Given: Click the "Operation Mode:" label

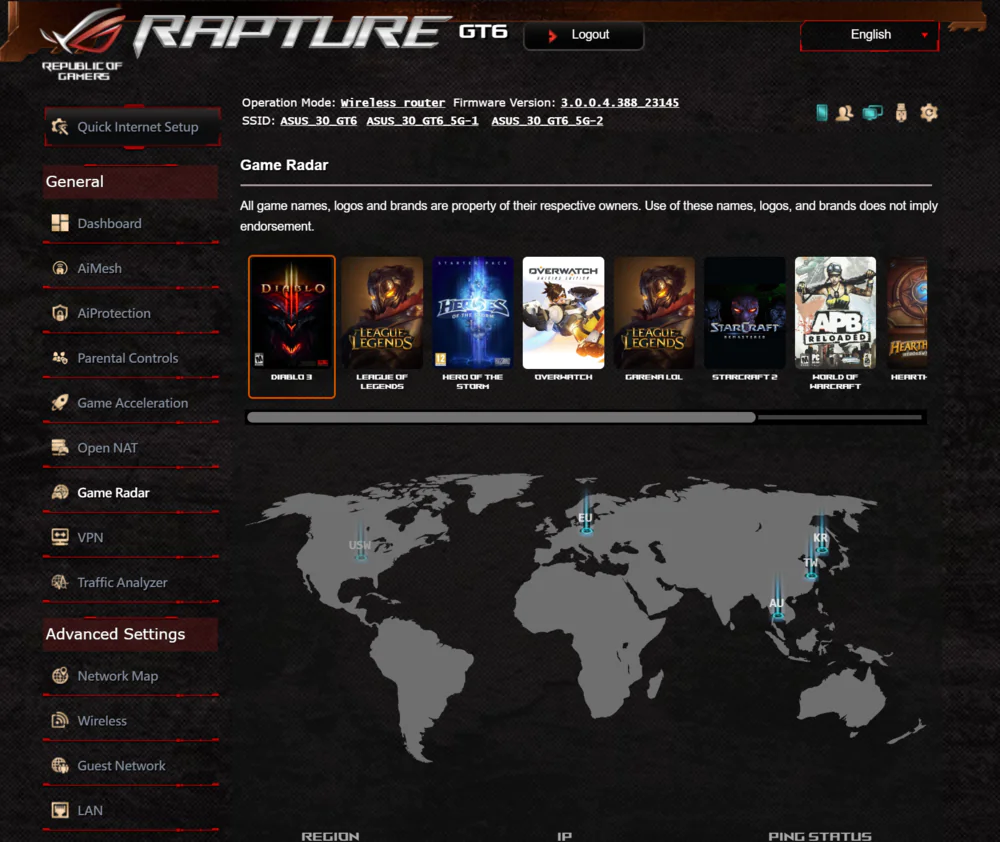Looking at the screenshot, I should tap(288, 103).
